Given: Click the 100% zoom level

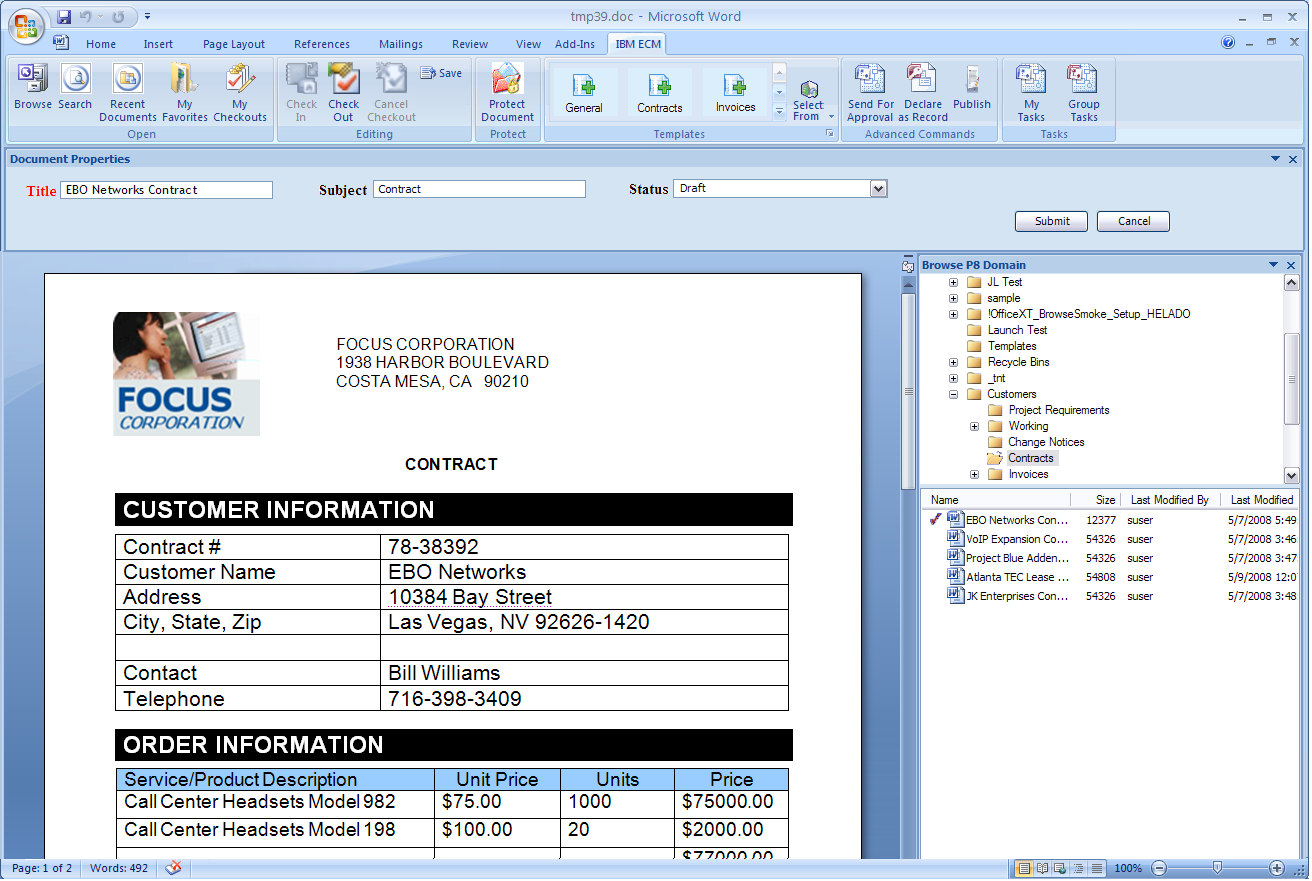Looking at the screenshot, I should [x=1128, y=868].
